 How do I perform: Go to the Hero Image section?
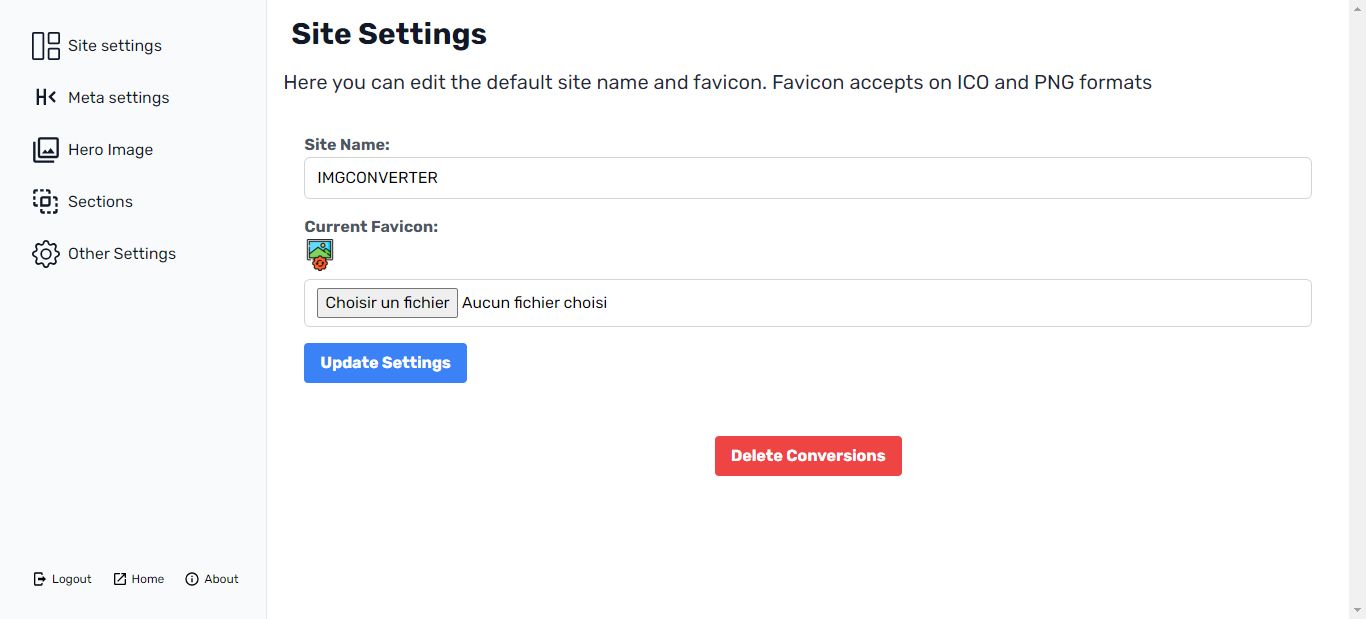coord(110,150)
